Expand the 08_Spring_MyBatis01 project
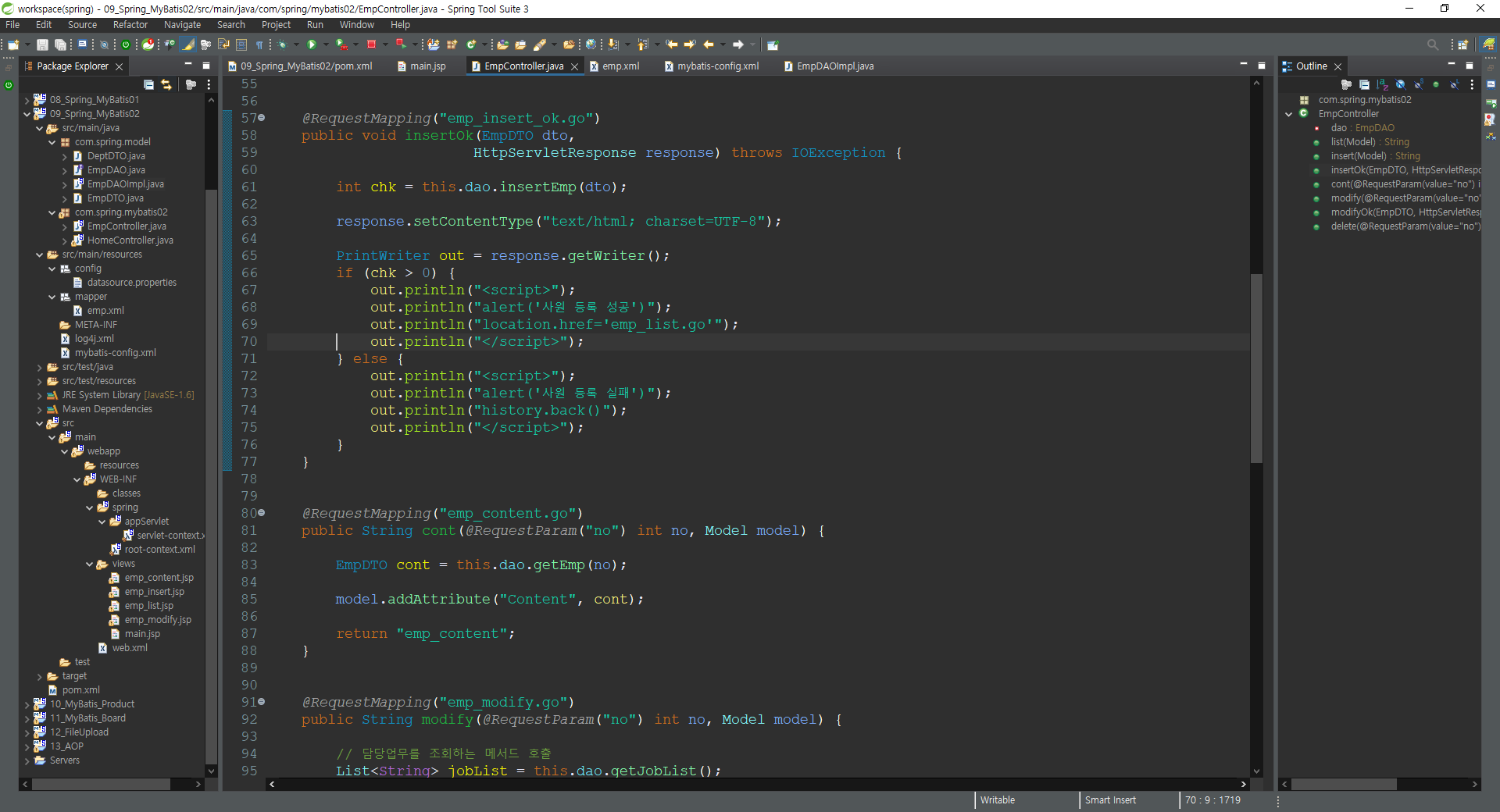 point(27,100)
